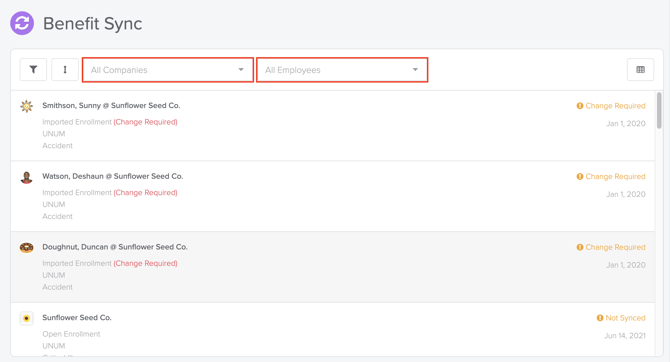This screenshot has width=670, height=362.
Task: Click Change Required status for Duncan Doughnut
Action: 611,247
